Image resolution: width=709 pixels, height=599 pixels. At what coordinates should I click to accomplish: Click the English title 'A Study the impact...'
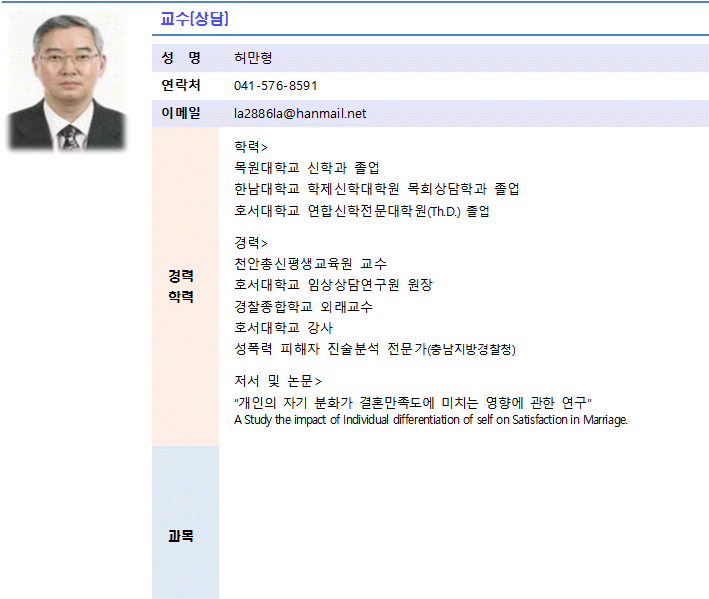(431, 420)
